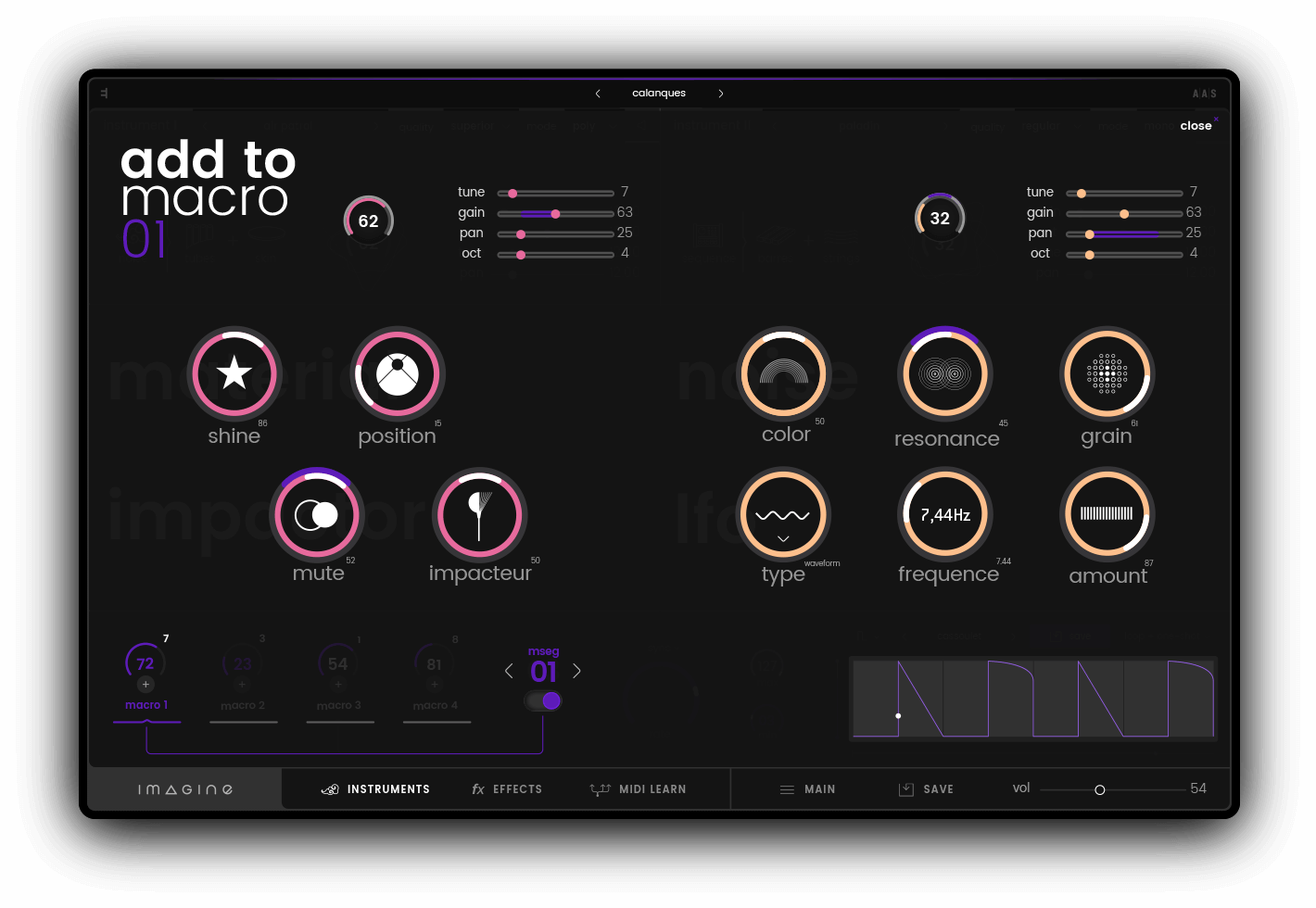
Task: Click the plus under macro 1
Action: pyautogui.click(x=146, y=685)
